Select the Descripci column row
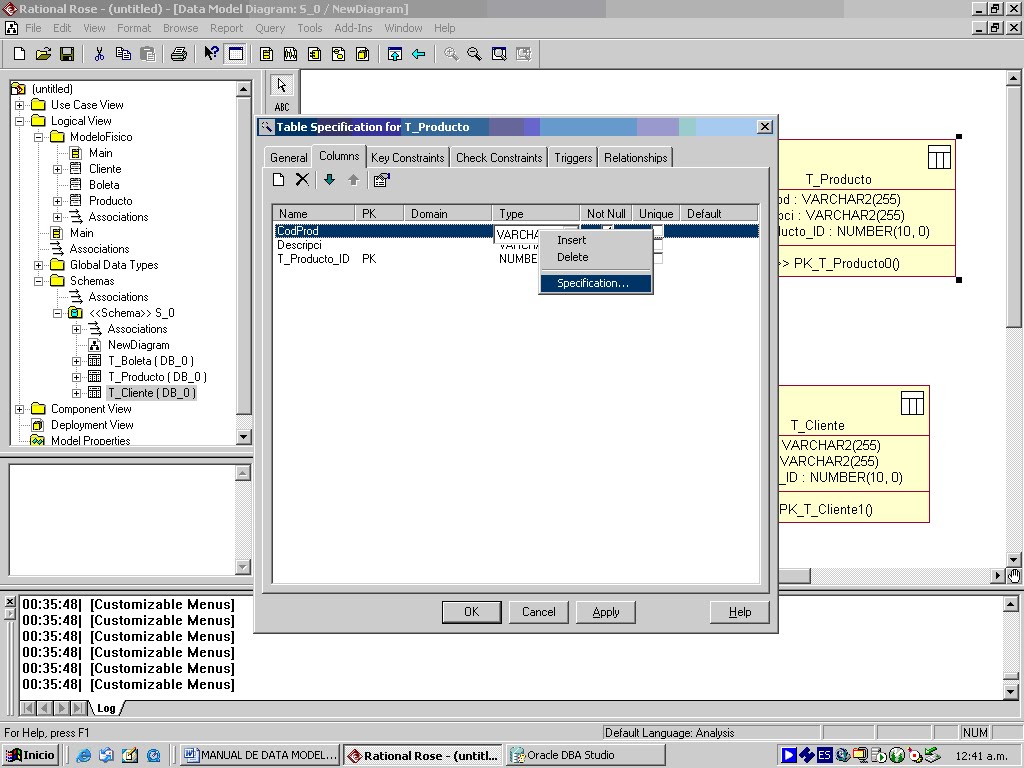The height and width of the screenshot is (768, 1024). [516, 246]
